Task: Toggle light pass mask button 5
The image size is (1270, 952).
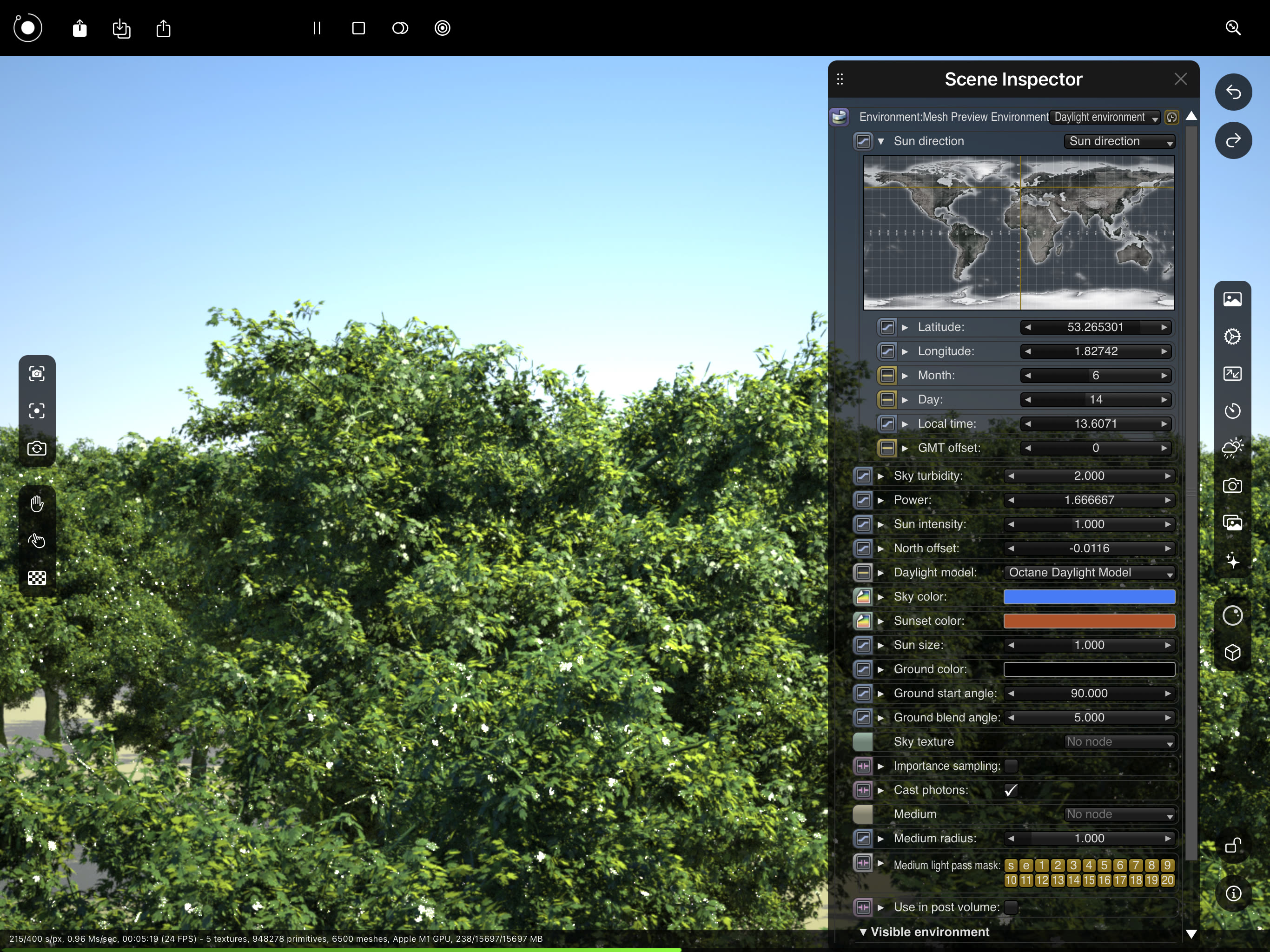Action: click(x=1104, y=865)
